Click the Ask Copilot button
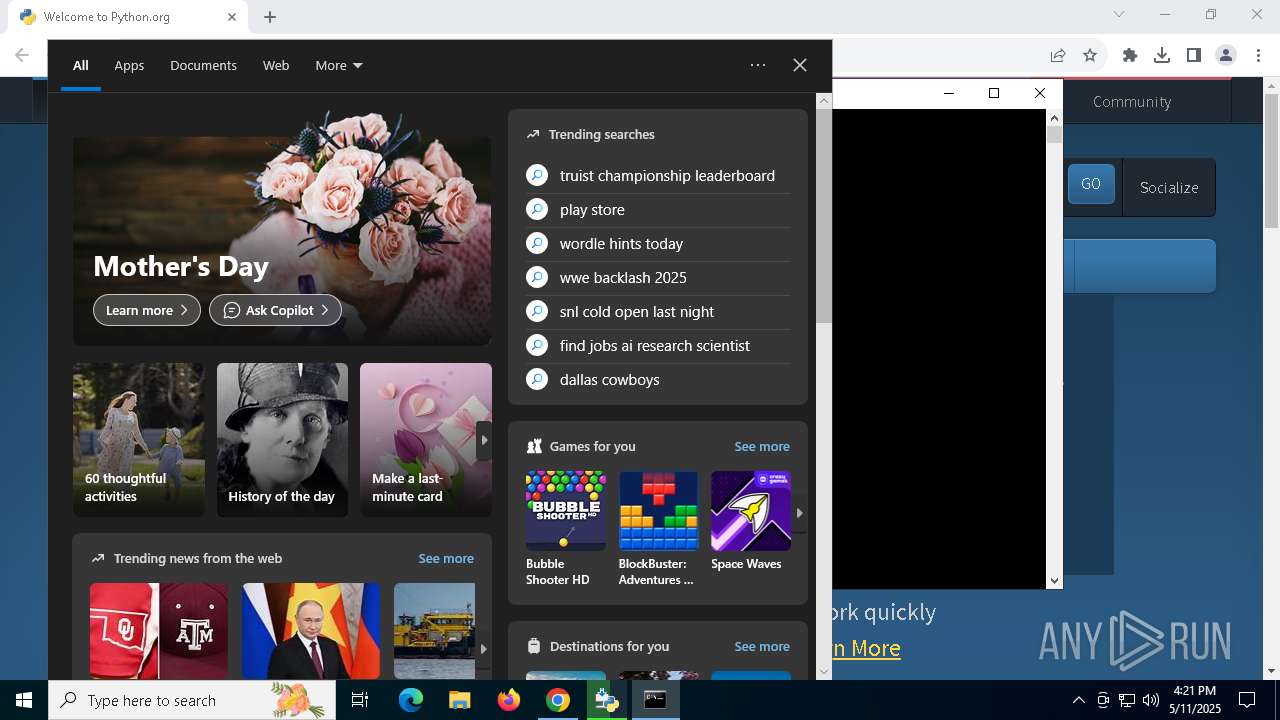The height and width of the screenshot is (720, 1280). [275, 310]
